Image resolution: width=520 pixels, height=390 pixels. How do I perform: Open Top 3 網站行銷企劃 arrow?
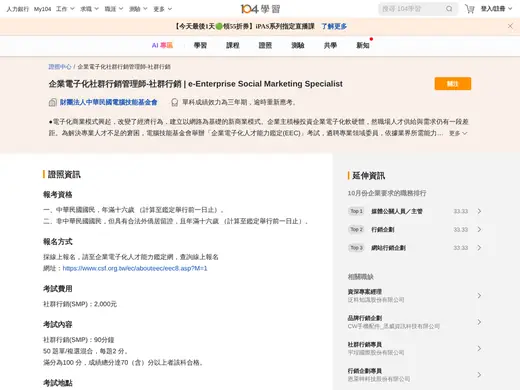479,248
